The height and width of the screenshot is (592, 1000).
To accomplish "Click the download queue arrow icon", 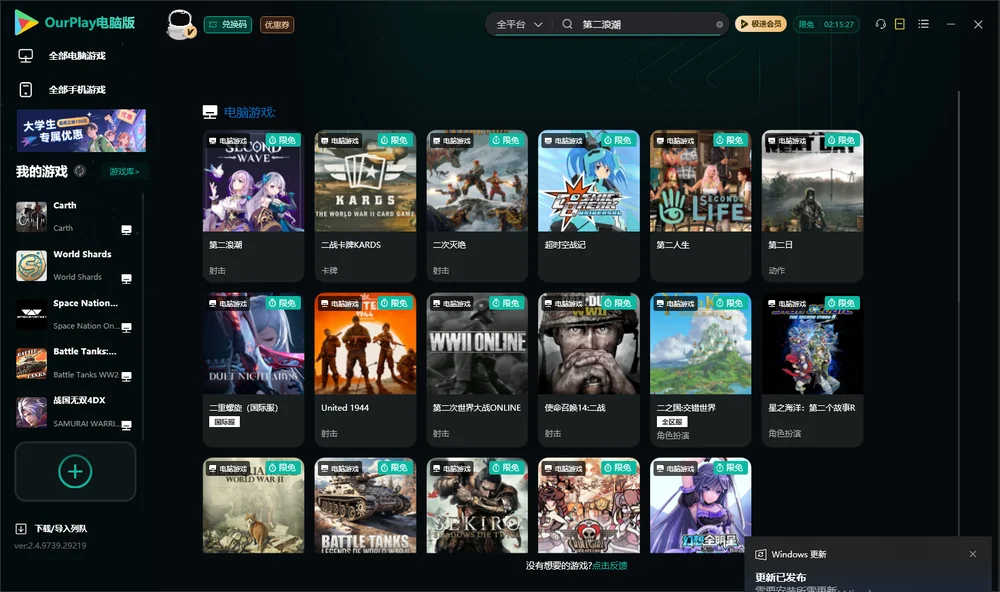I will pos(21,529).
